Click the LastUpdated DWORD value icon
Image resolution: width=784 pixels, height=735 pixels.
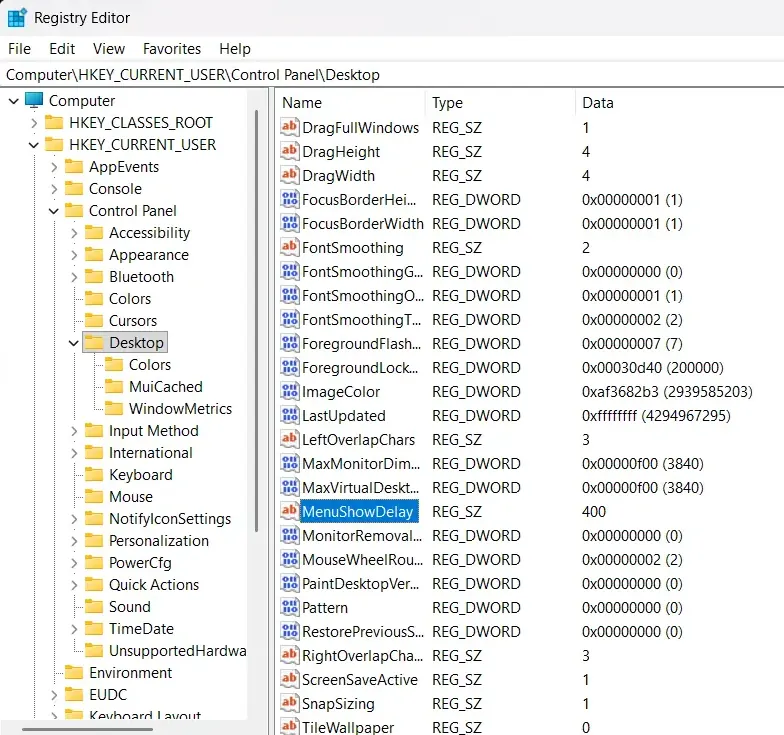click(x=290, y=415)
